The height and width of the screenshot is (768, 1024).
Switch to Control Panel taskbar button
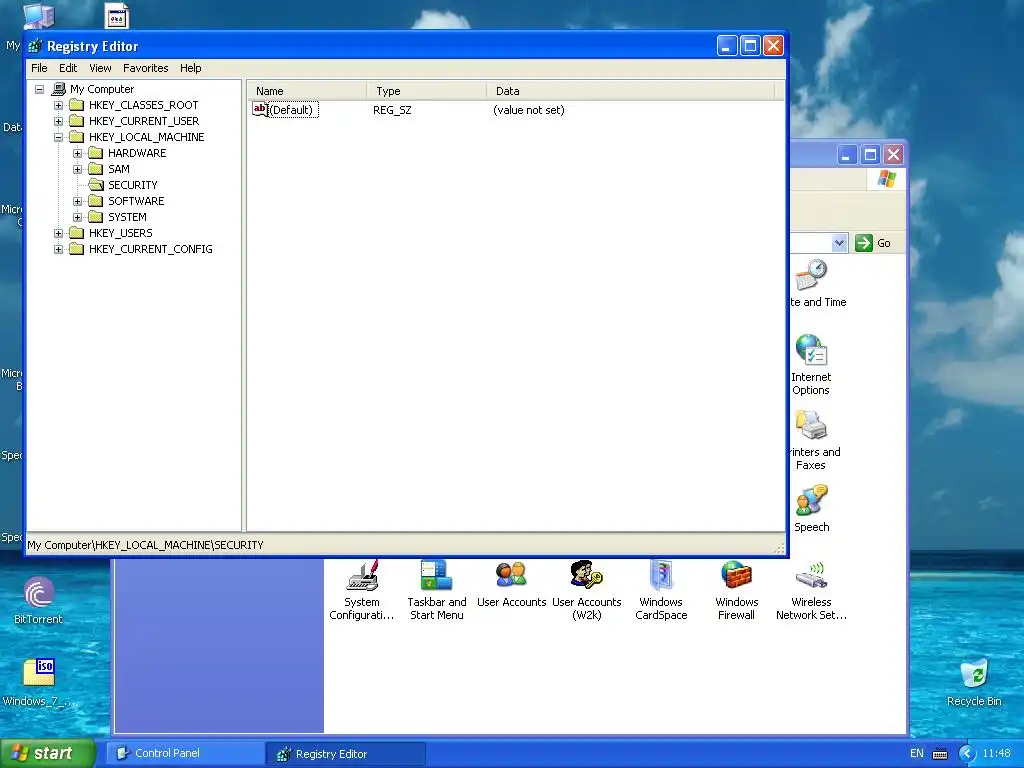[185, 753]
